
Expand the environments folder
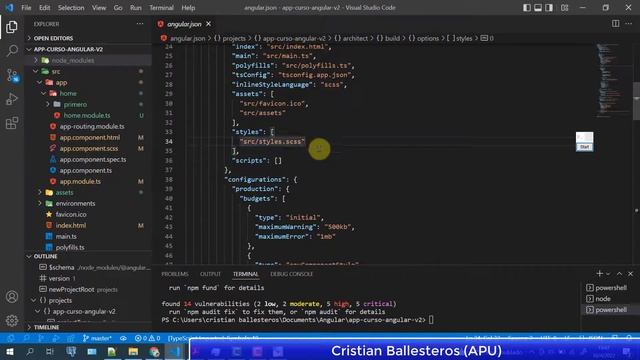[40, 203]
